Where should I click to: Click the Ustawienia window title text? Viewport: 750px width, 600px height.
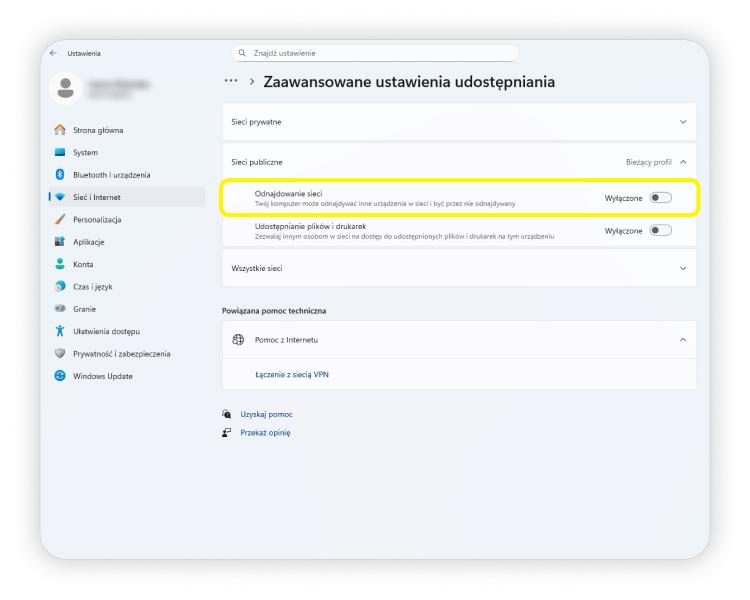[x=84, y=53]
